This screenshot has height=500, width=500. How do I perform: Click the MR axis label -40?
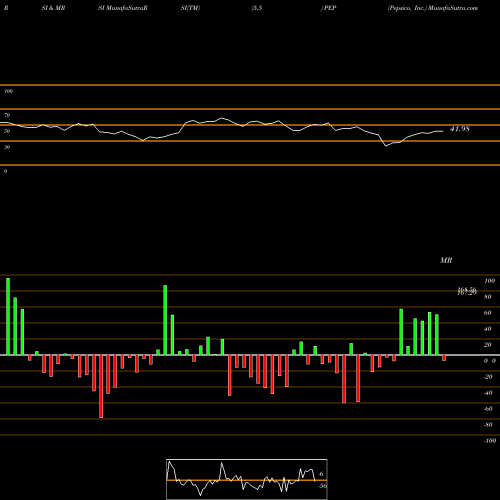coord(488,393)
